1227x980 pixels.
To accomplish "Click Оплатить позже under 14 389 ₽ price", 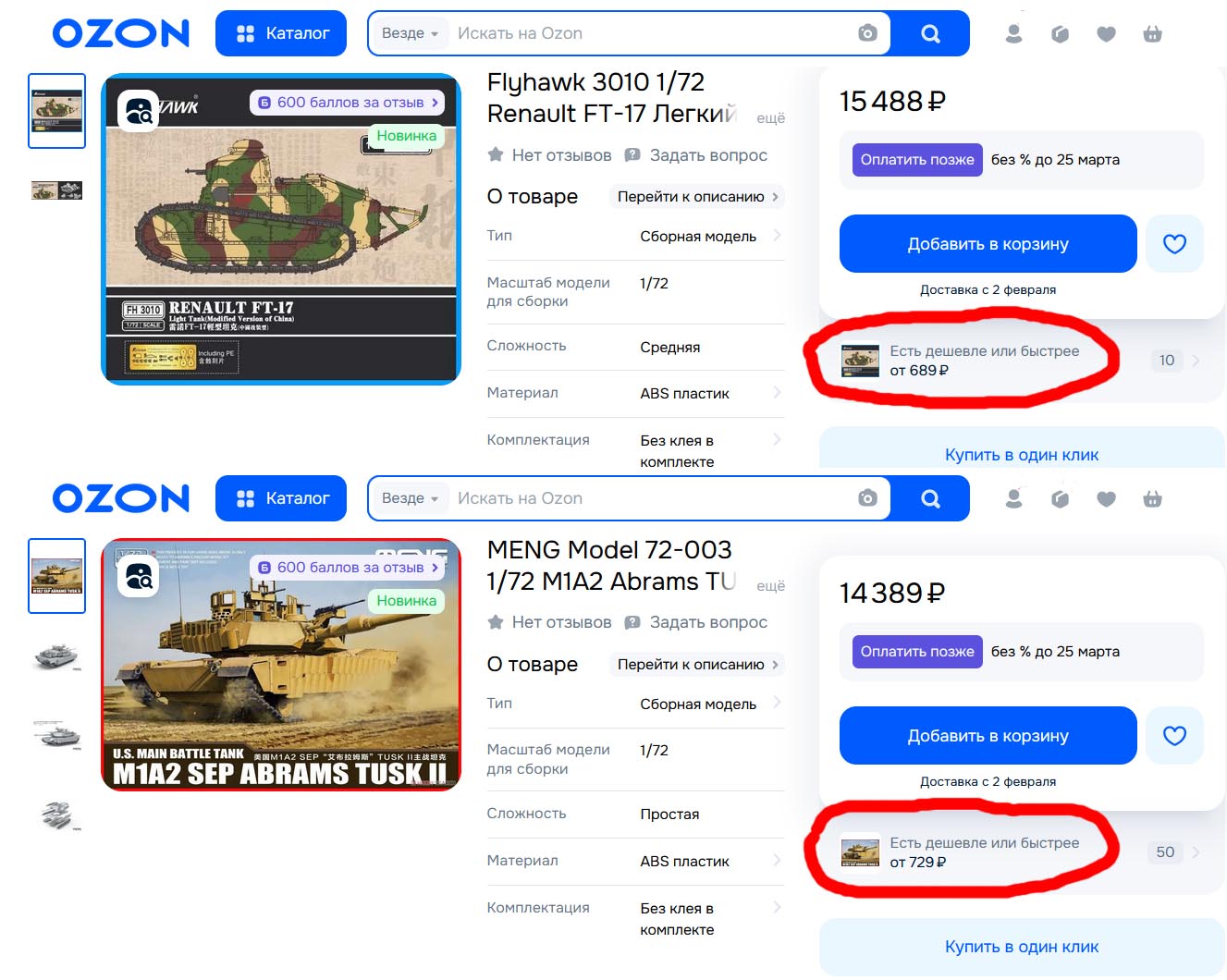I will click(917, 652).
